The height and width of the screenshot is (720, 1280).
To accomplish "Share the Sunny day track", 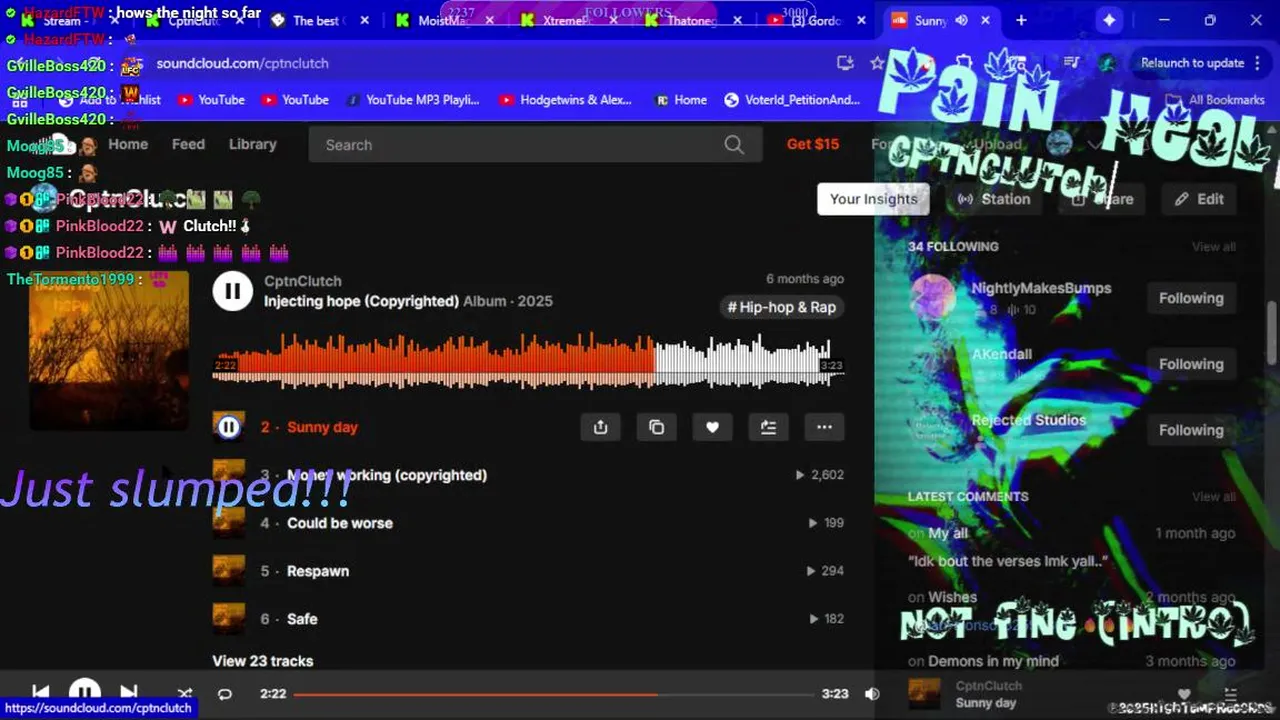I will [x=600, y=427].
